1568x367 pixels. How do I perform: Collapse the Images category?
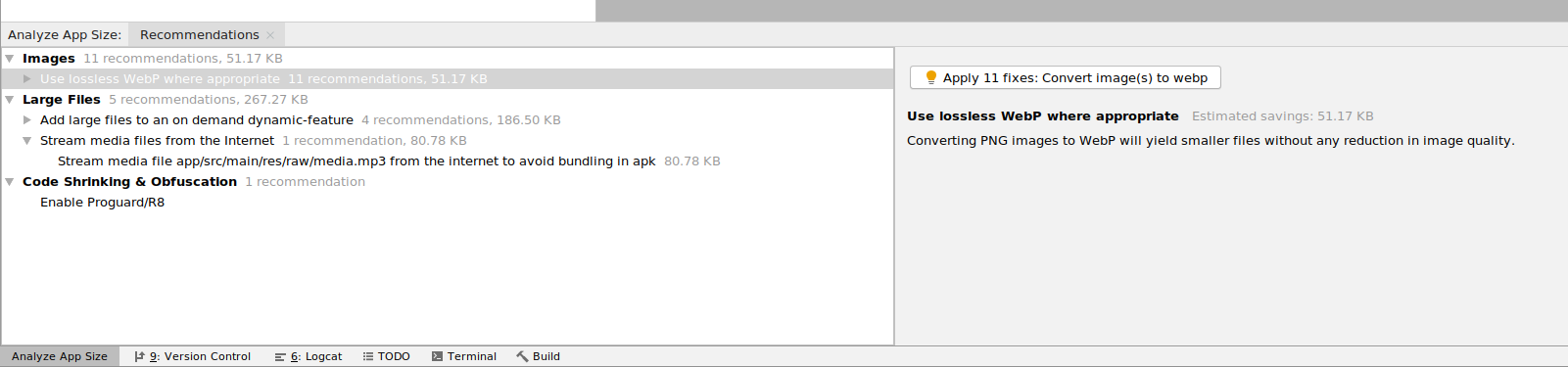10,59
